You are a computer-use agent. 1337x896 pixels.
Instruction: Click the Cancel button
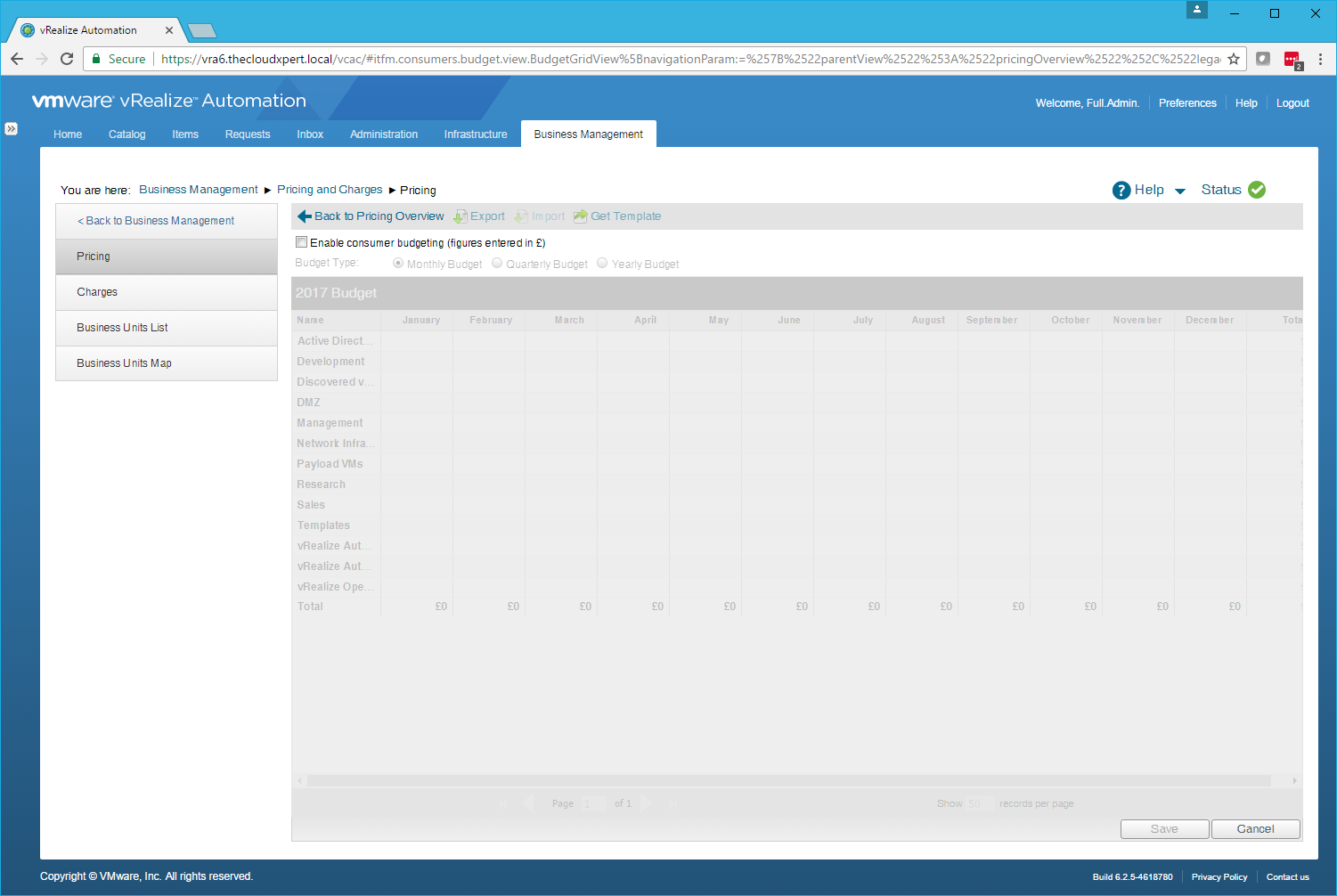[x=1255, y=829]
